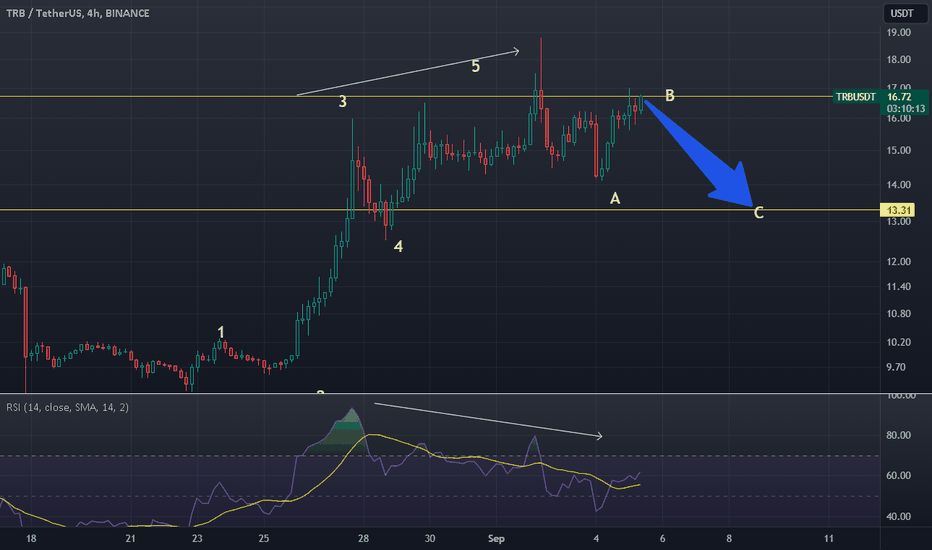Click the wave label 4

point(398,246)
